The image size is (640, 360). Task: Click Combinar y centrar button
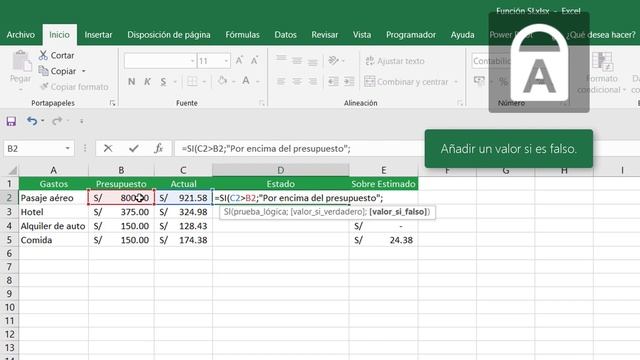click(407, 82)
